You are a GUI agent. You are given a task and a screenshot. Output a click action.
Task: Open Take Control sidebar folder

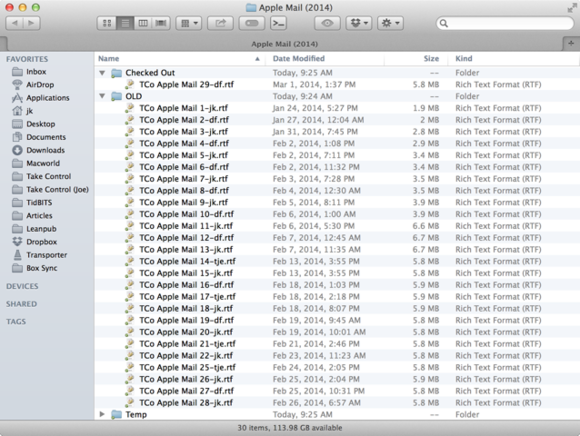tap(48, 176)
